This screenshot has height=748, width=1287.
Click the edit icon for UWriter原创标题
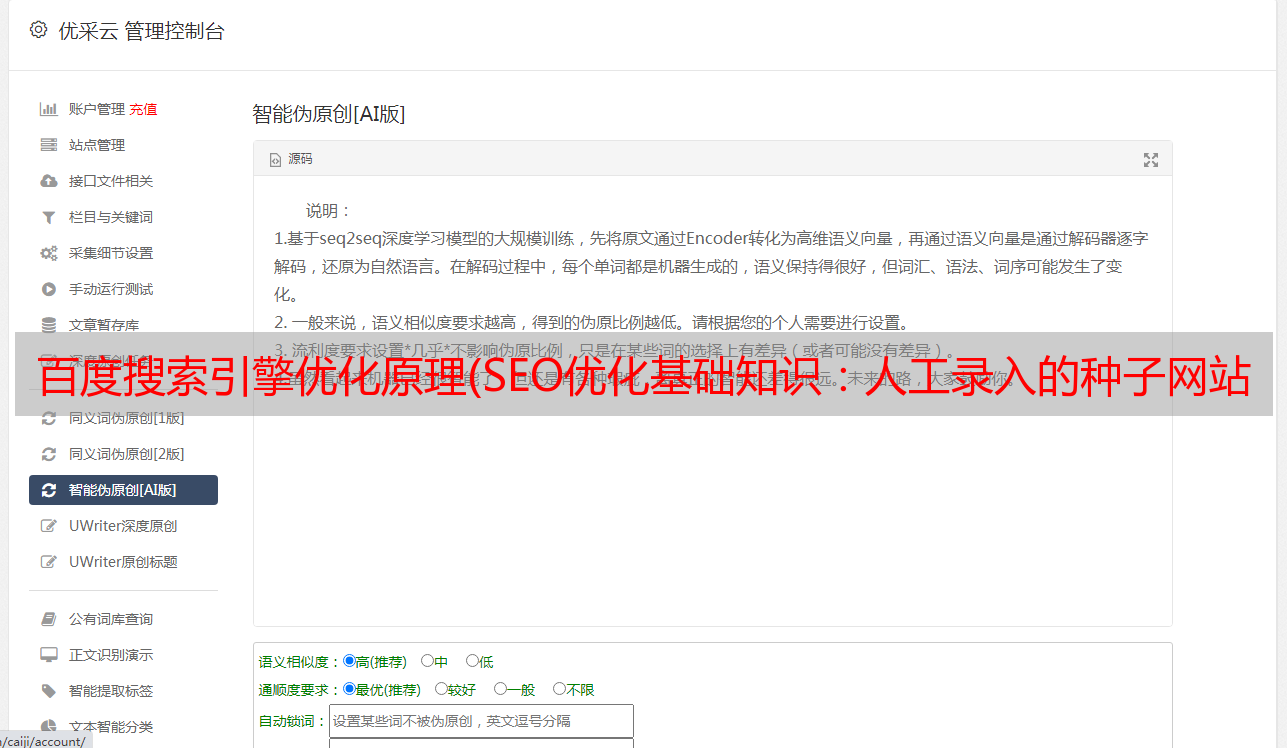(48, 562)
